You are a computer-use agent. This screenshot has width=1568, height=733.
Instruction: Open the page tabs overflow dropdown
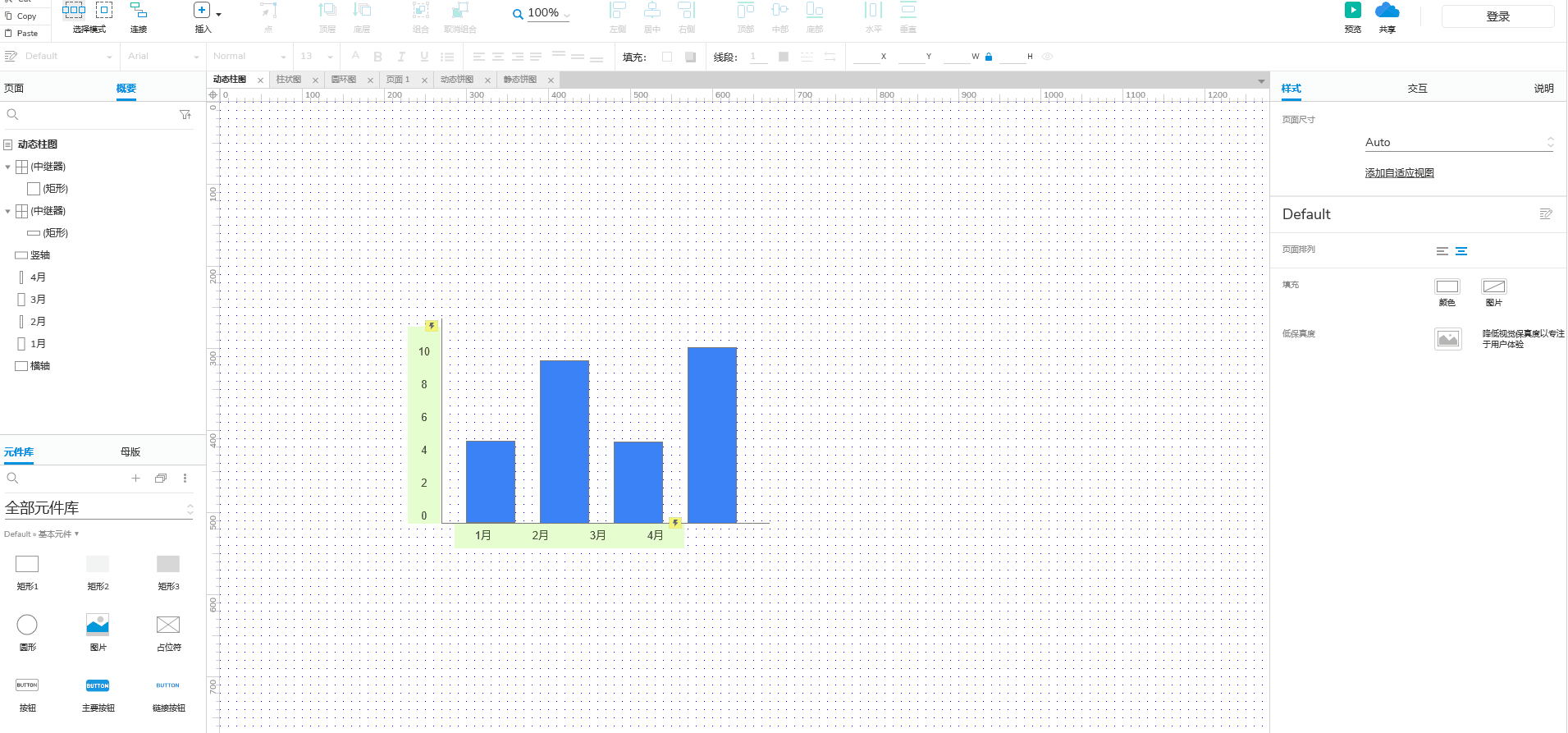1261,80
